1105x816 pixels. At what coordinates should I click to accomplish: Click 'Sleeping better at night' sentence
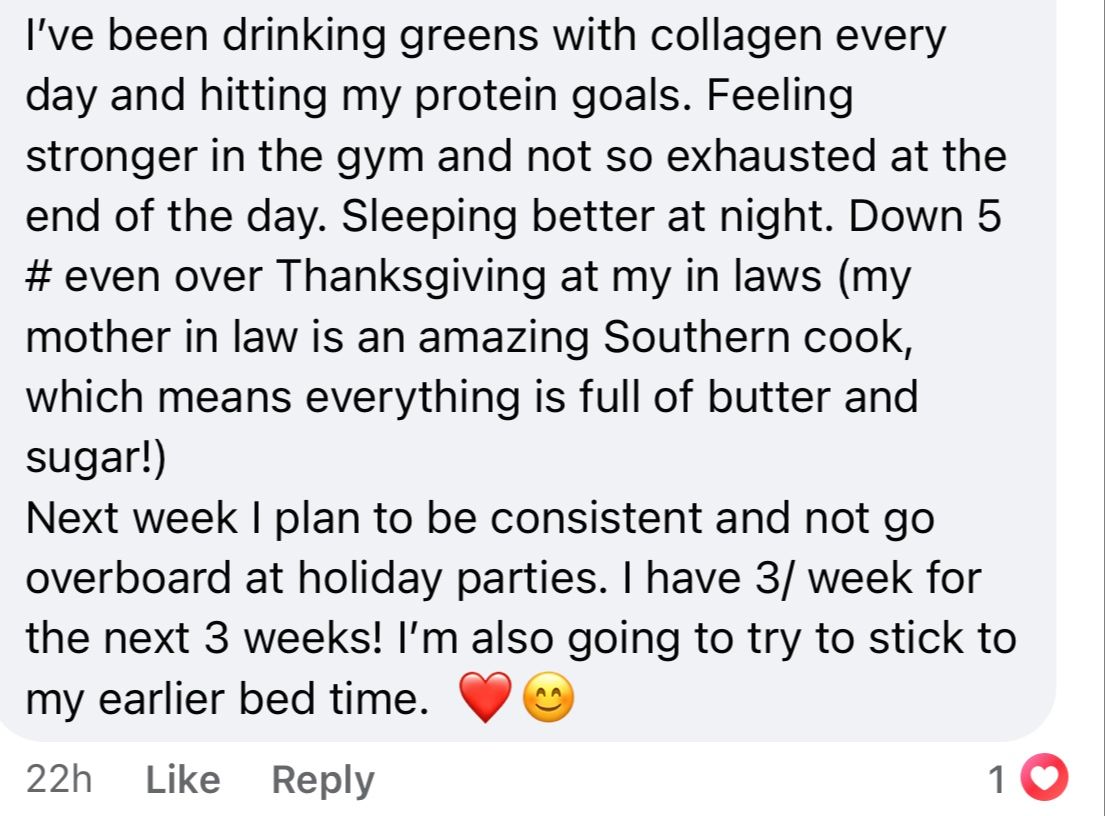[x=588, y=216]
